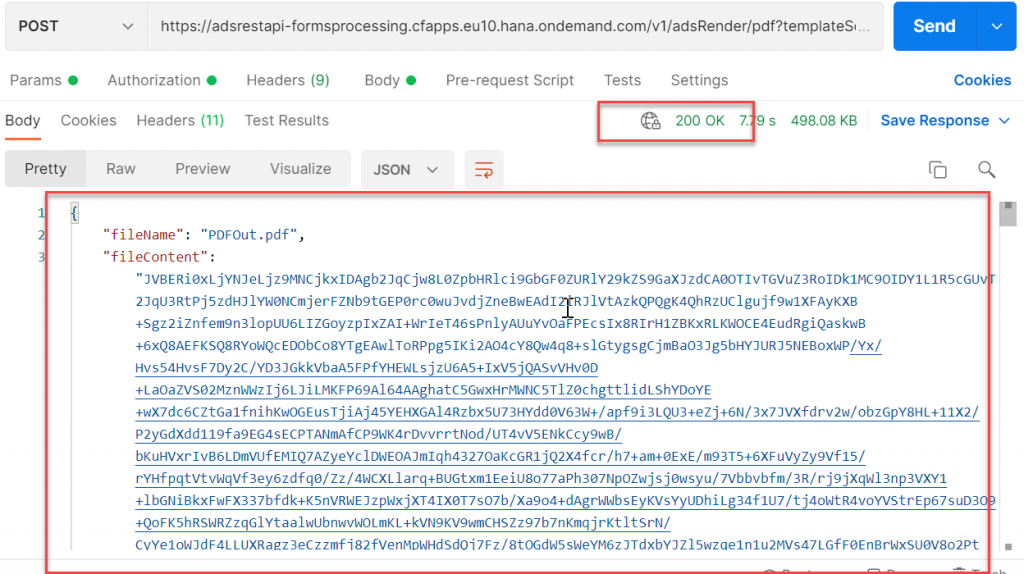Viewport: 1024px width, 574px height.
Task: Click the line starting "JVBERi0xLjYNJeLjz9"
Action: click(x=565, y=279)
